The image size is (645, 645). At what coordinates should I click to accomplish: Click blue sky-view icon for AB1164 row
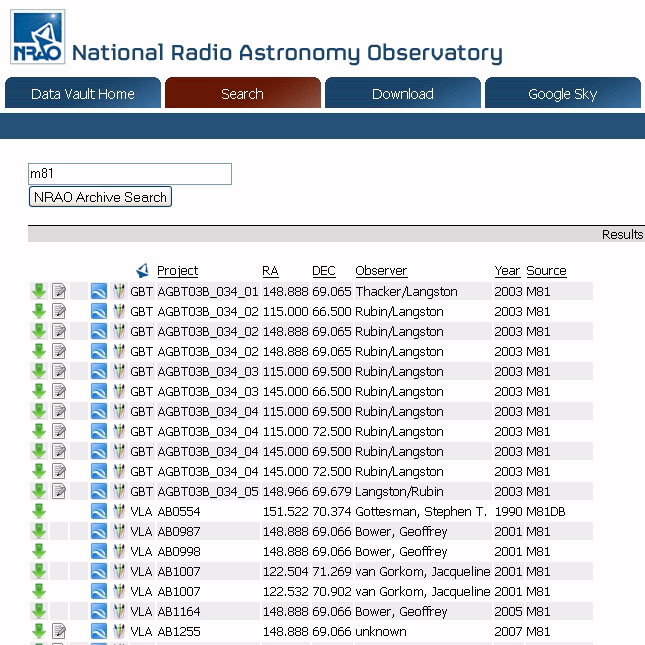pos(99,611)
